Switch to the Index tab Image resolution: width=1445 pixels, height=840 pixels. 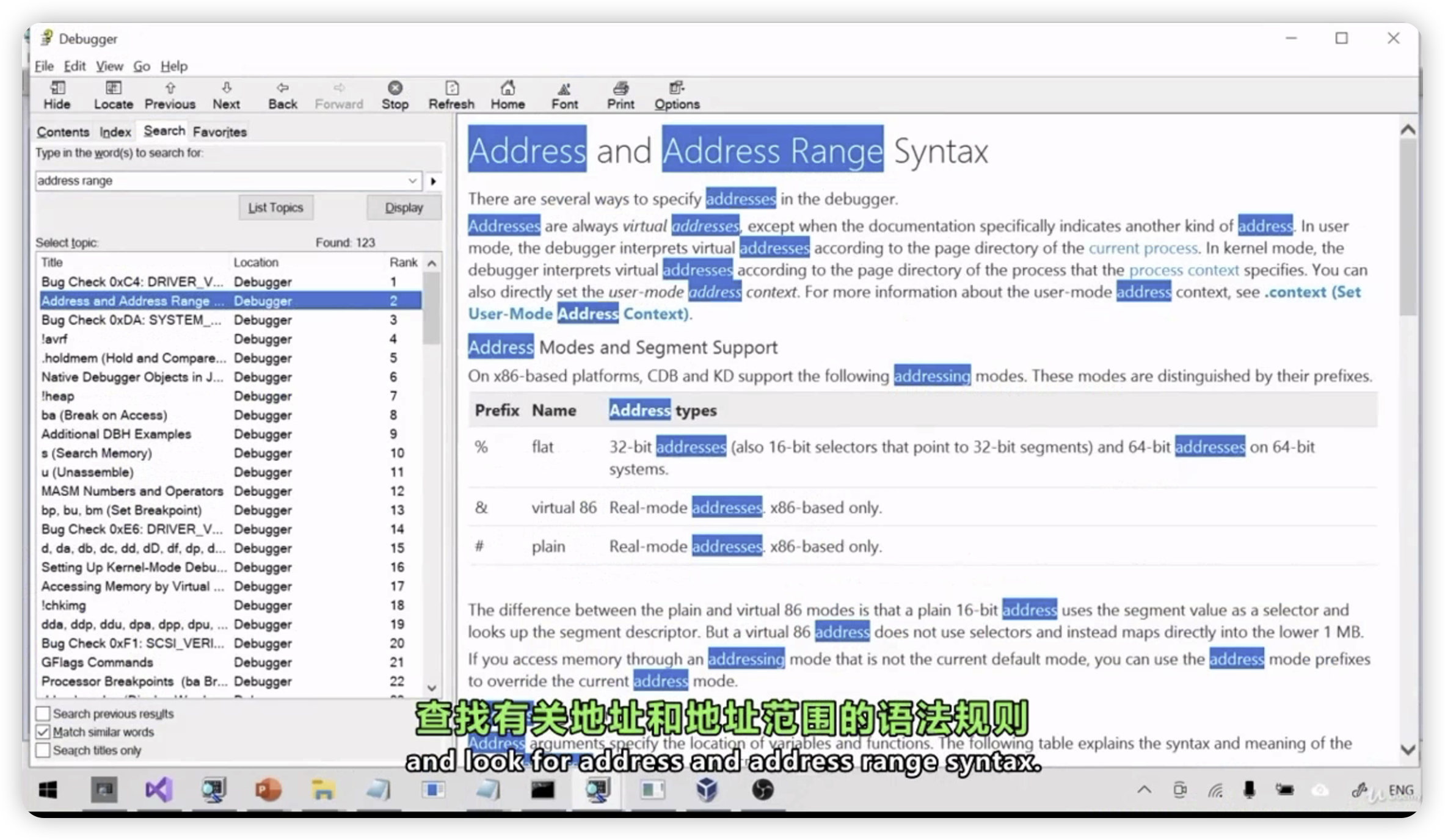(x=115, y=131)
